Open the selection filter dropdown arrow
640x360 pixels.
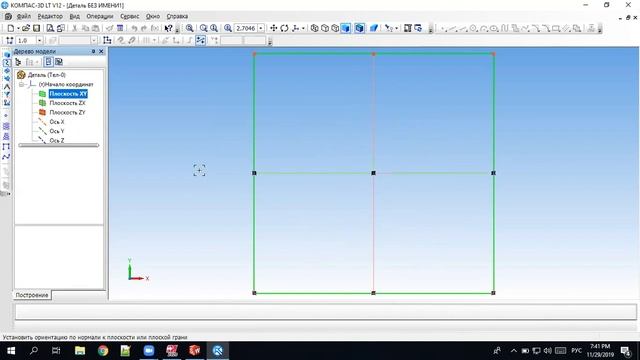point(397,28)
